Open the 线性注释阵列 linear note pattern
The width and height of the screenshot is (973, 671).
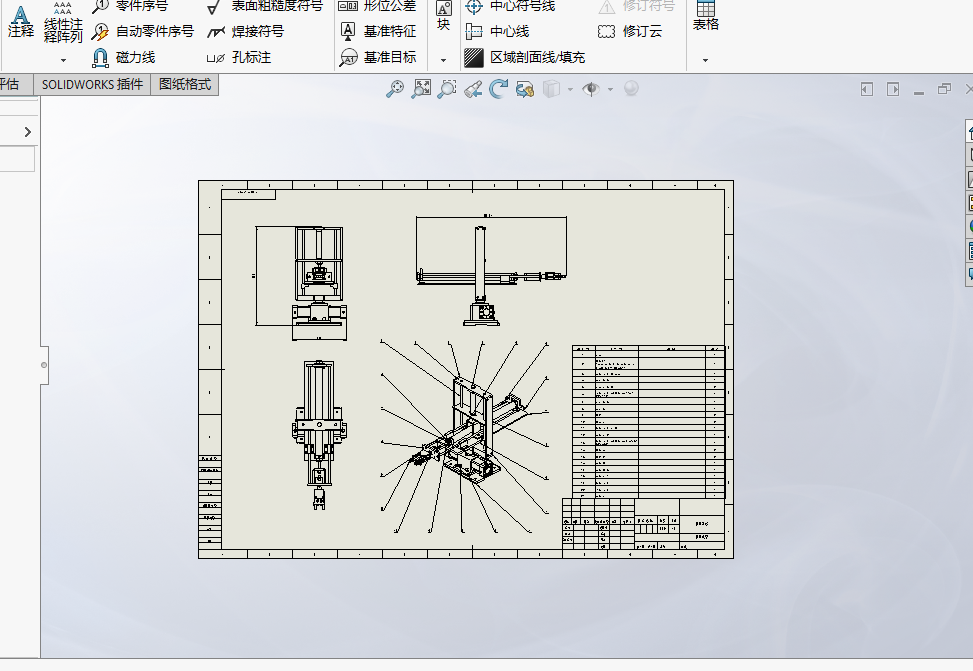pos(63,22)
